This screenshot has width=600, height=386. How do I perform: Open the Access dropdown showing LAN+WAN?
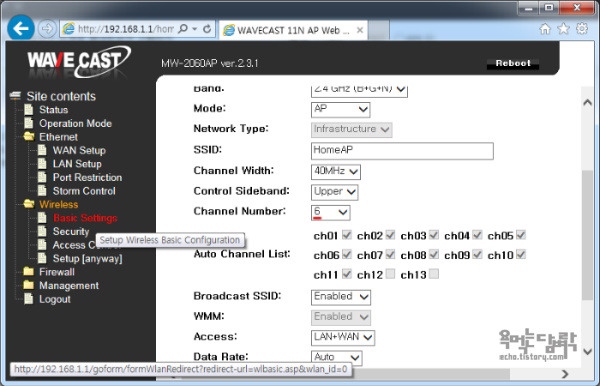coord(343,337)
